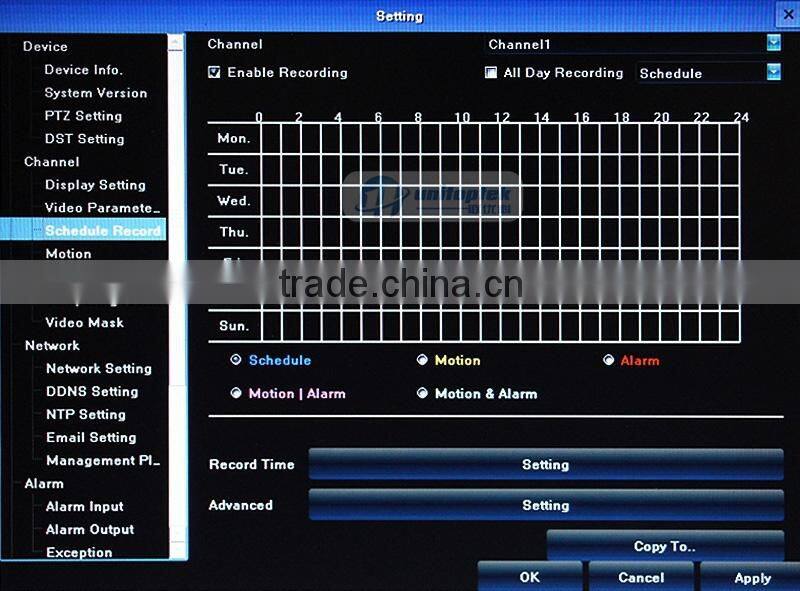Viewport: 800px width, 591px height.
Task: Select the Motion & Alarm radio option
Action: click(x=423, y=393)
